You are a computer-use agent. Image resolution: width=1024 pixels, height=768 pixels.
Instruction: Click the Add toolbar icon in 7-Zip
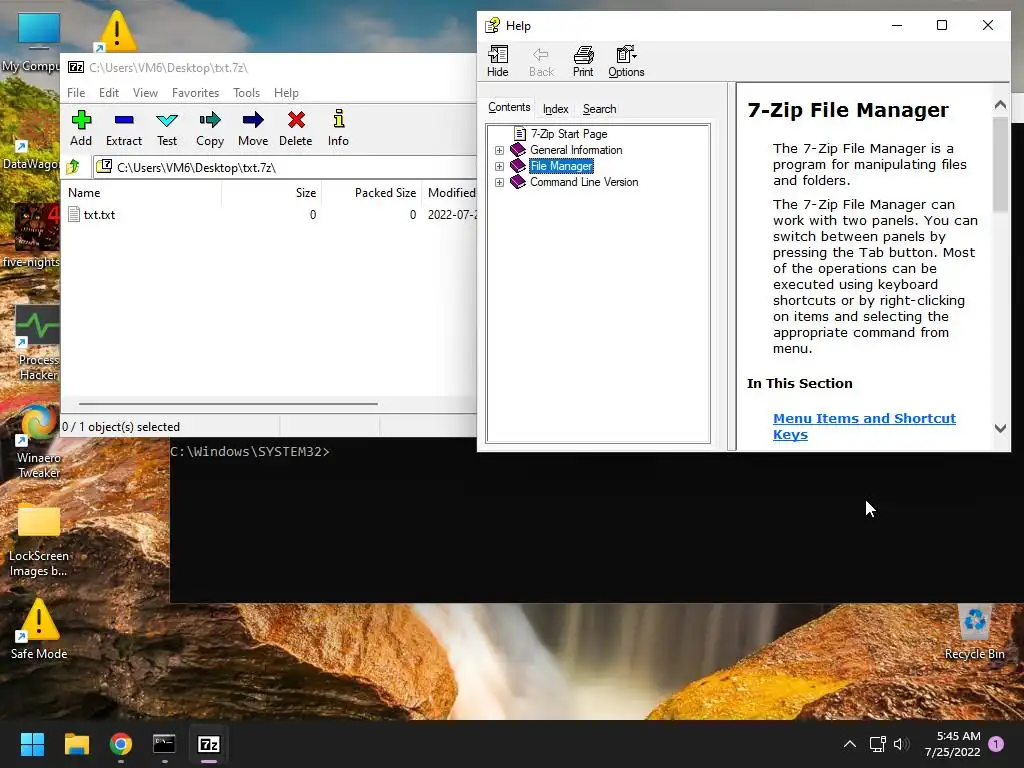coord(81,128)
